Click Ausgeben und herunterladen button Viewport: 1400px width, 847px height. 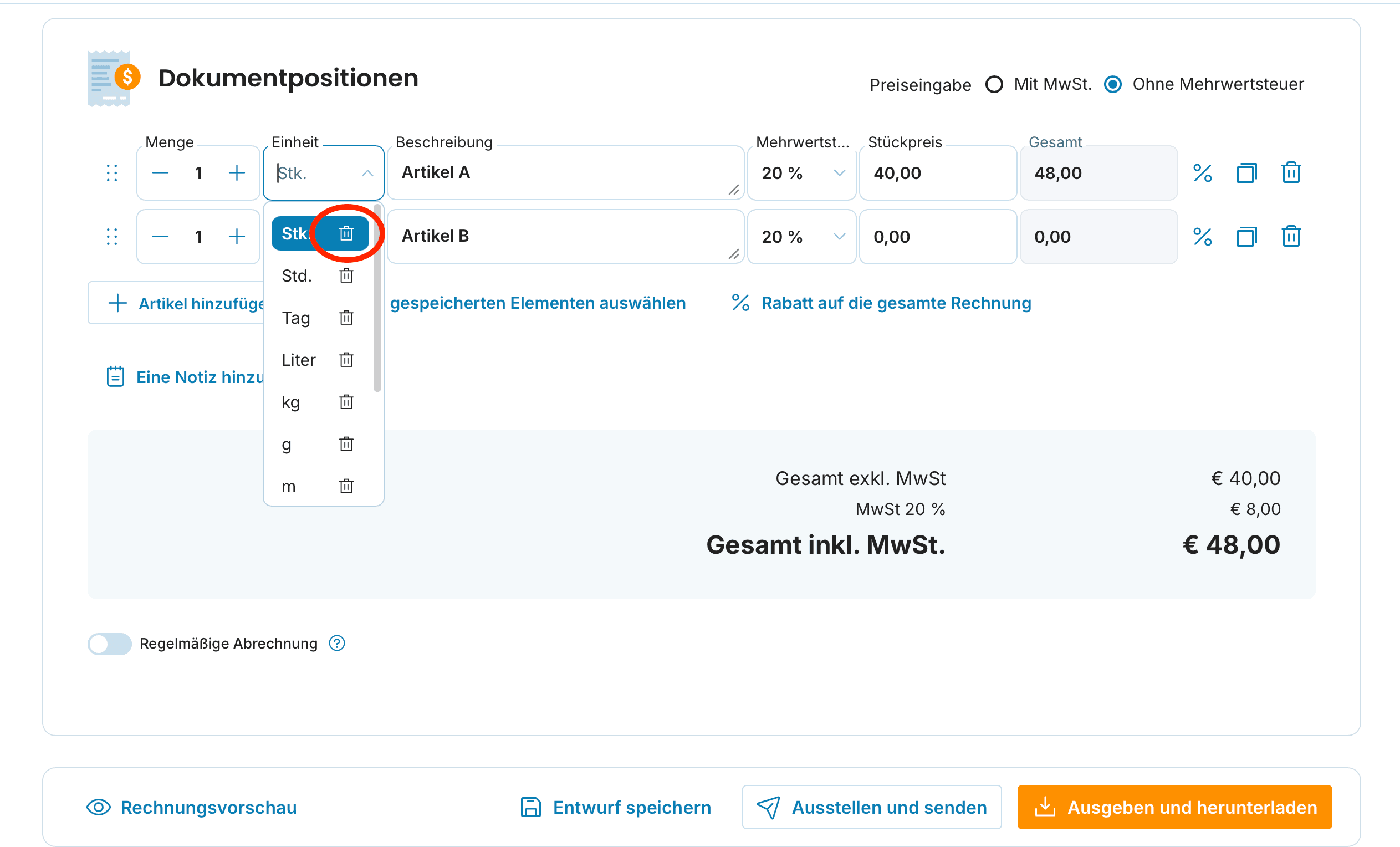point(1174,807)
